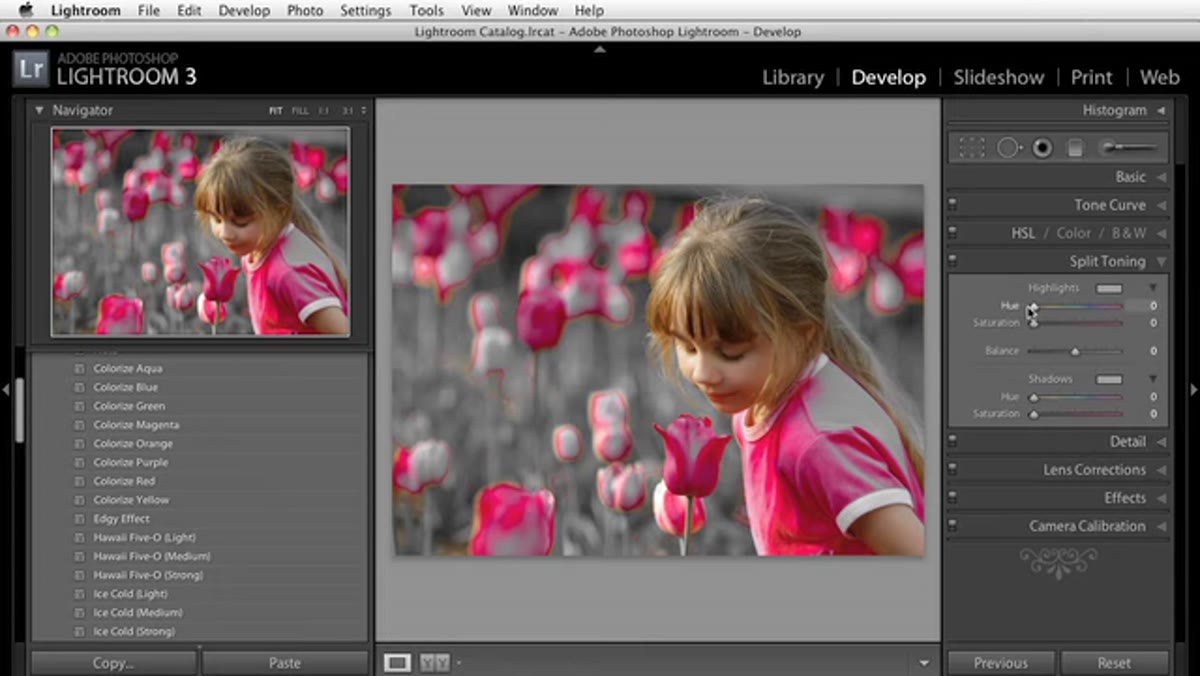Collapse the Split Toning panel

click(x=1161, y=261)
